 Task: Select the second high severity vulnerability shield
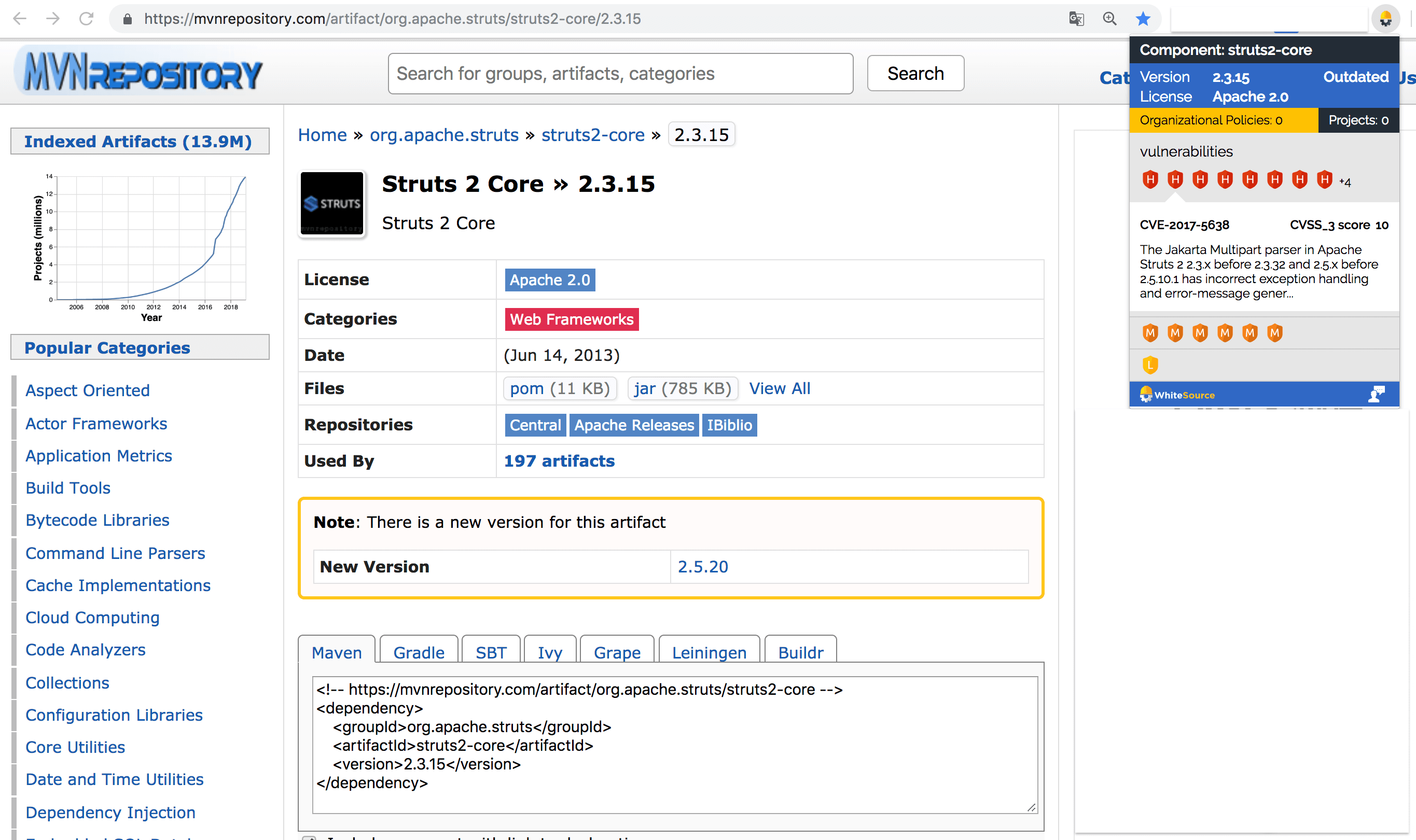[1175, 179]
